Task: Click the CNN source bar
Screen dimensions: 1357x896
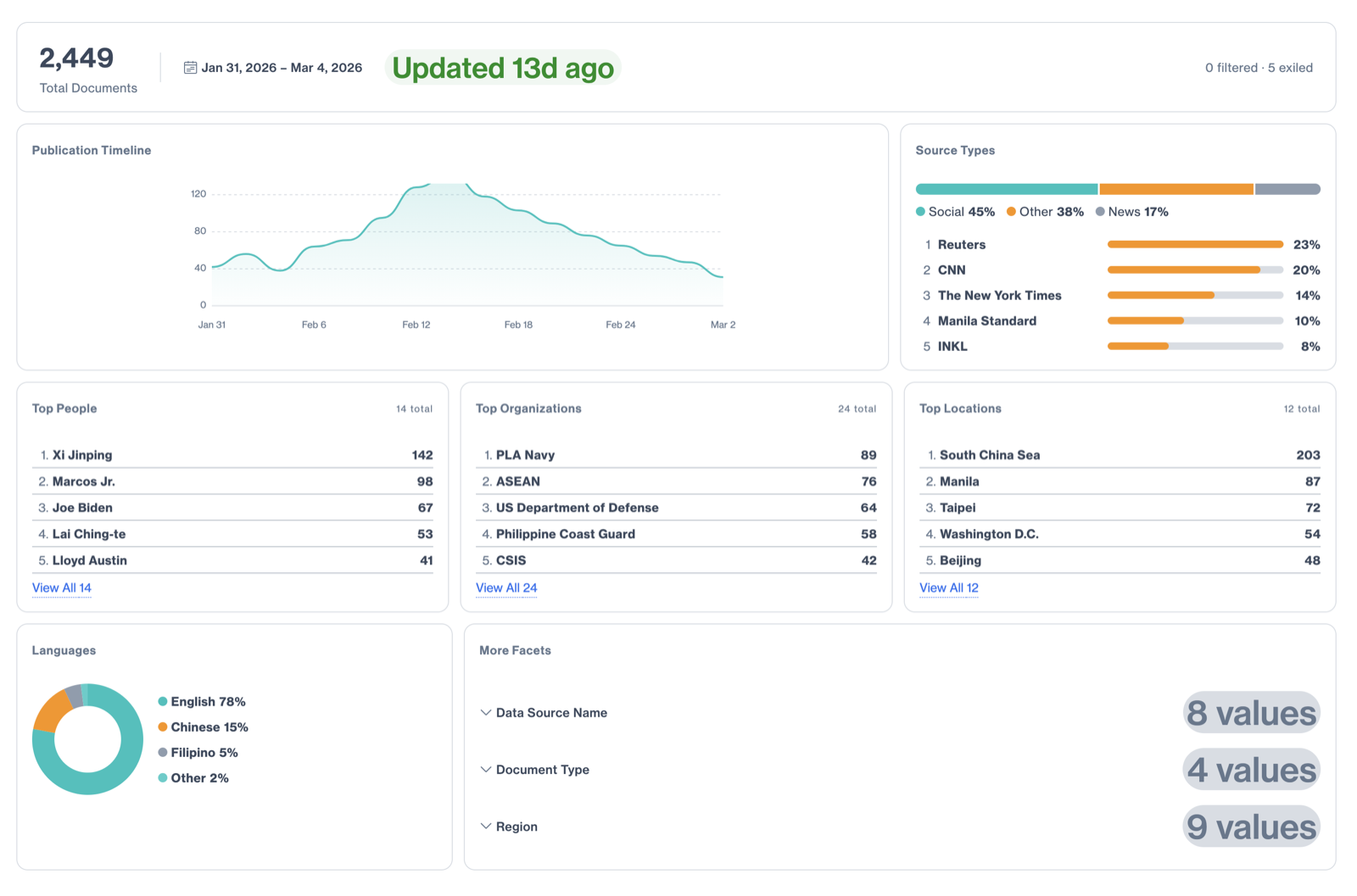Action: 1195,270
